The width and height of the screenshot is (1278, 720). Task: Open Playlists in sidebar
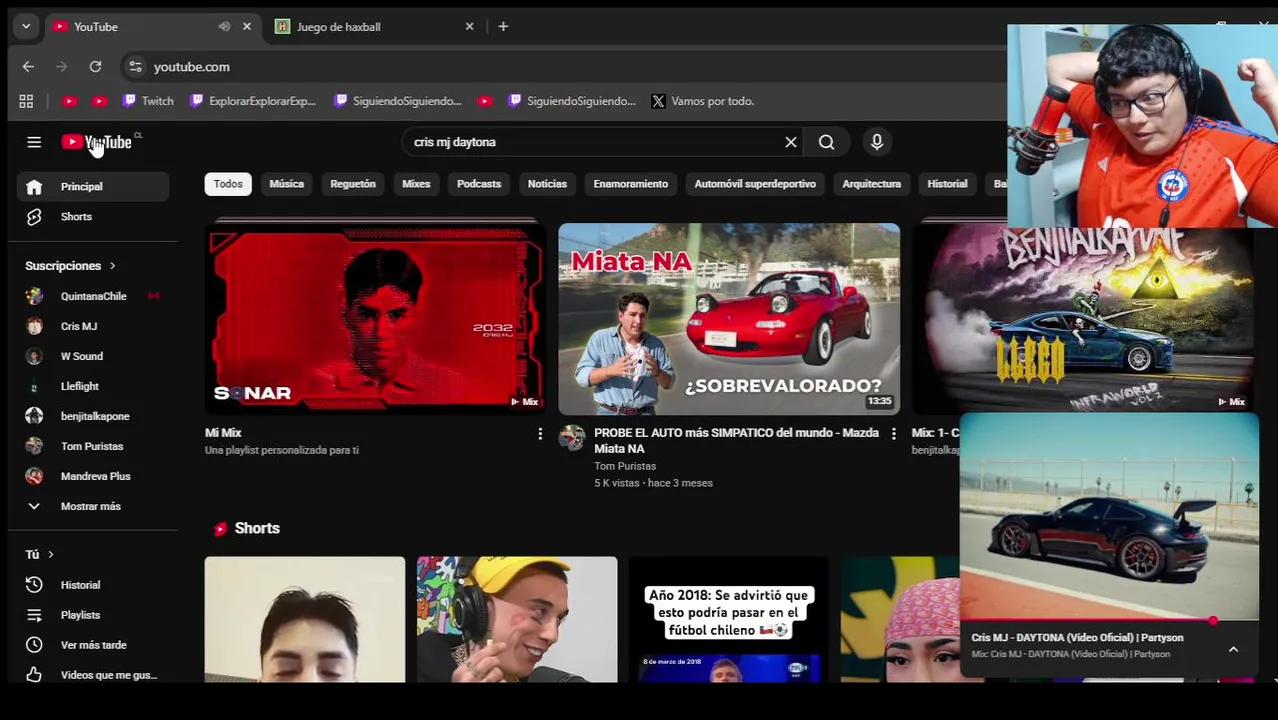tap(93, 615)
